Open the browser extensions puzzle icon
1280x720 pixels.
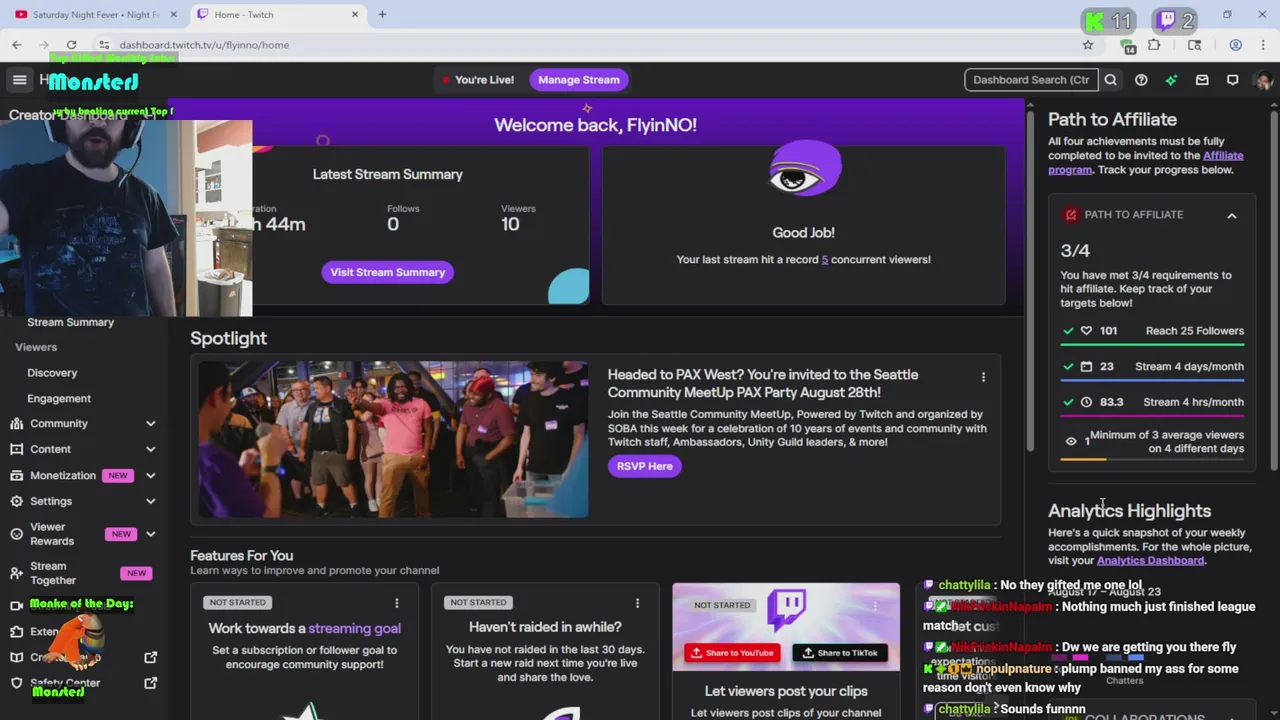[1154, 45]
